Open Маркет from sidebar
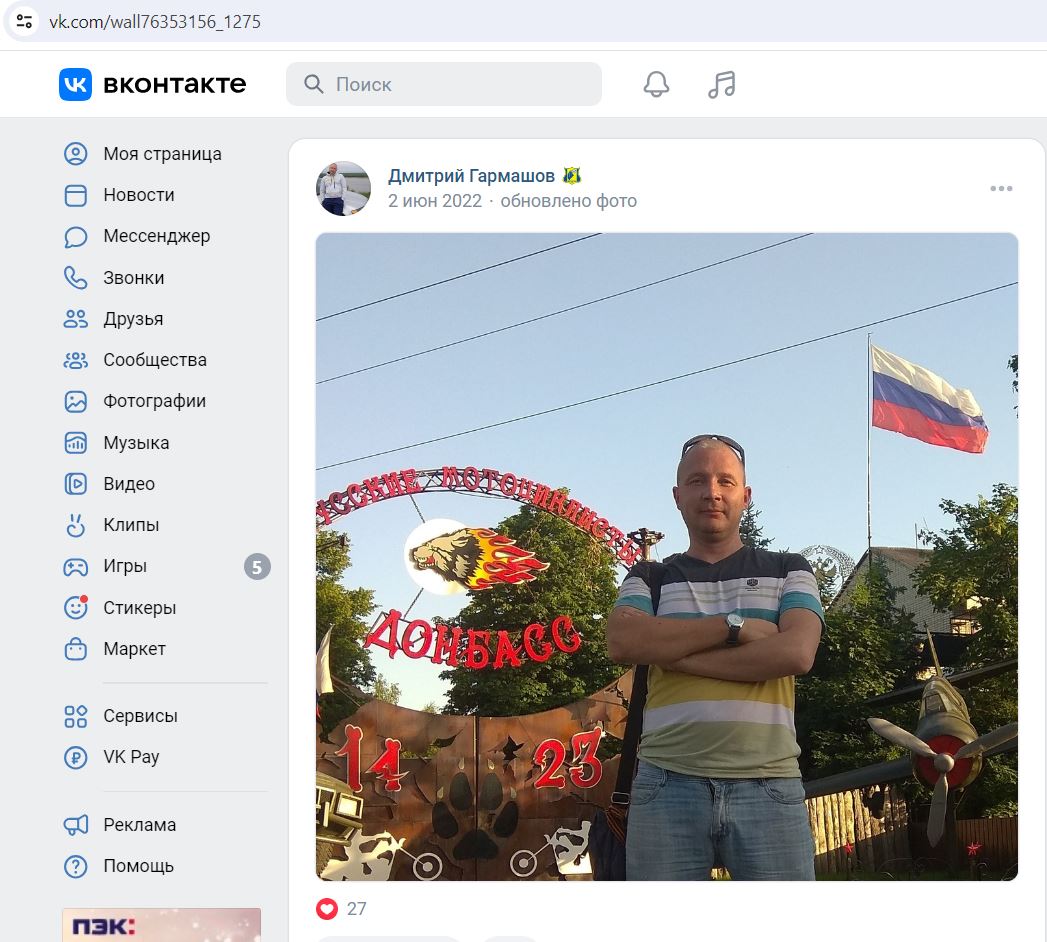Viewport: 1047px width, 942px height. tap(134, 649)
